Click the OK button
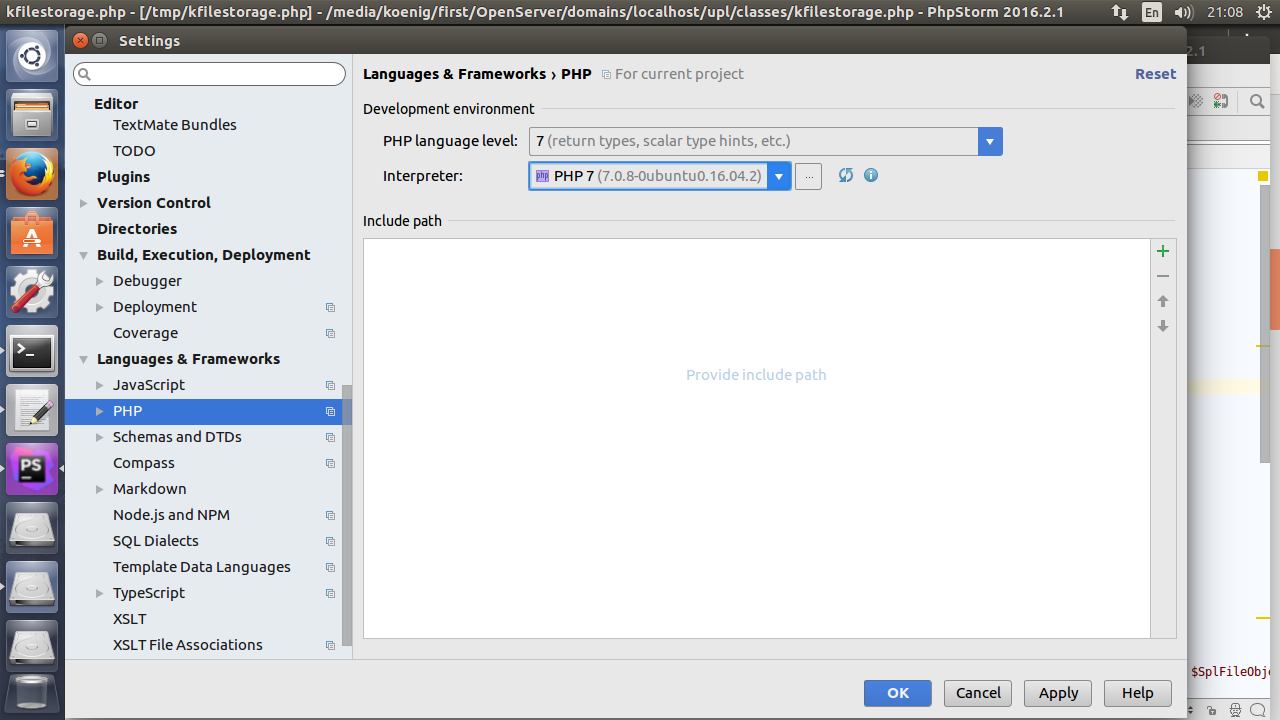The height and width of the screenshot is (720, 1280). pos(898,693)
